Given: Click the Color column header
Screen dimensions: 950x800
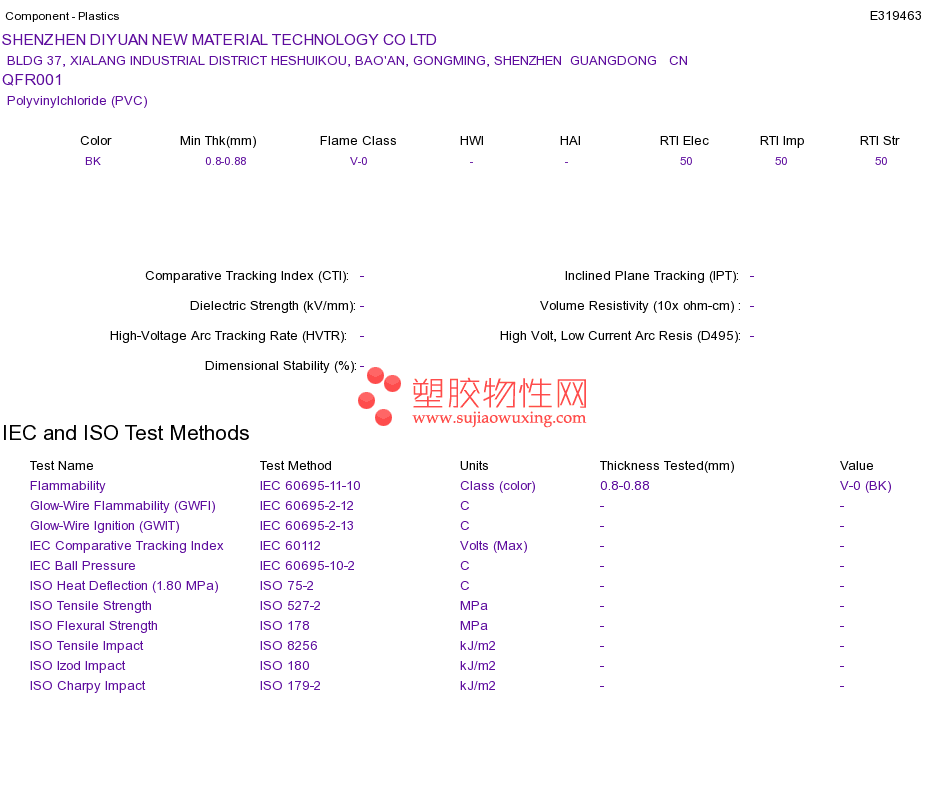Looking at the screenshot, I should [96, 141].
